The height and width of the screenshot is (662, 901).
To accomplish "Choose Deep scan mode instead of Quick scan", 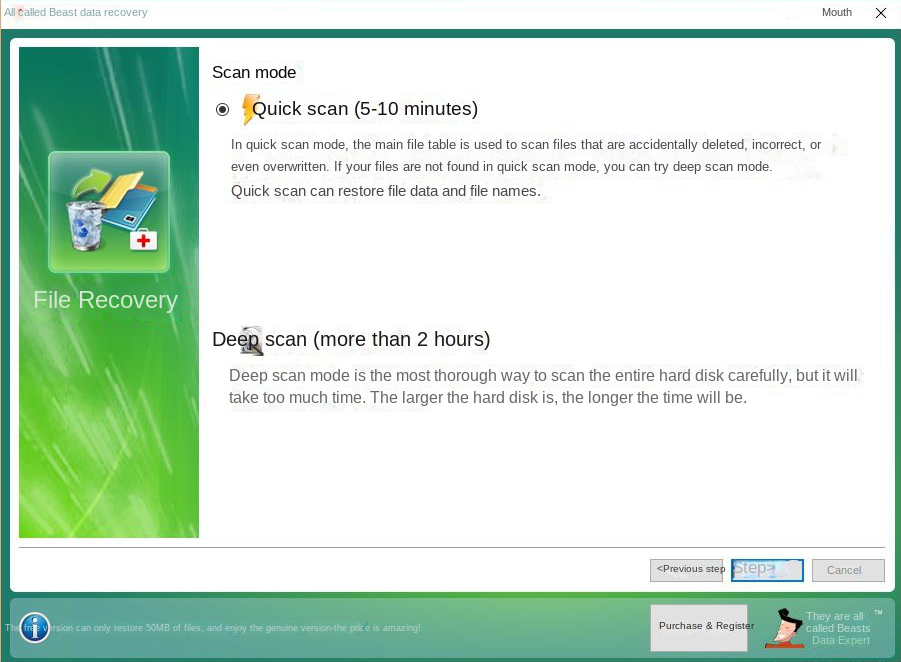I will click(x=350, y=339).
